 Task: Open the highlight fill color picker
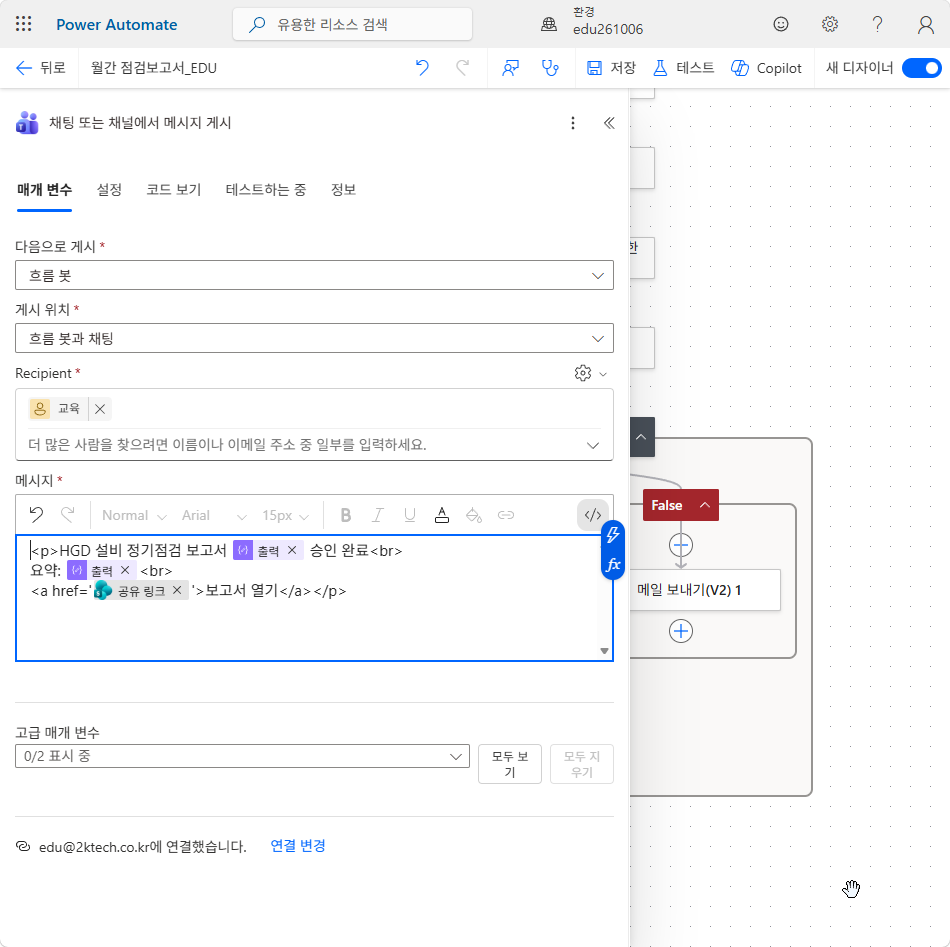click(474, 515)
